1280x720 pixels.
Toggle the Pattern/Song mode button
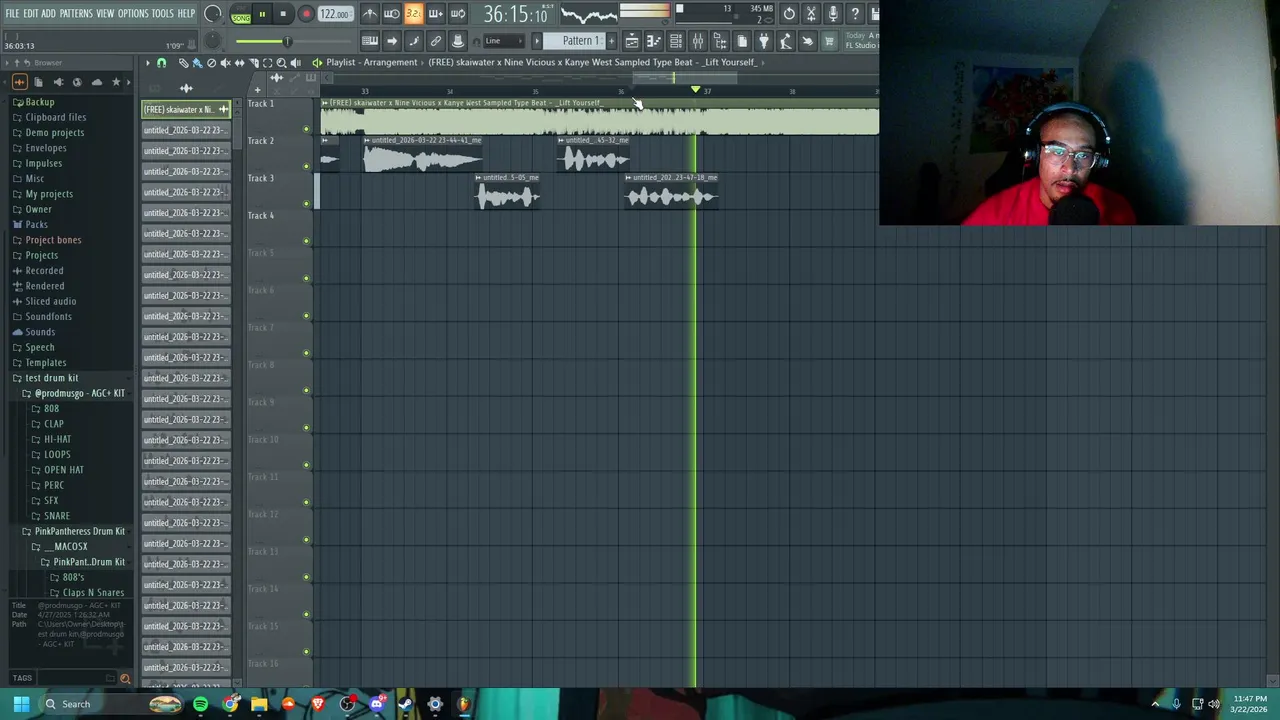point(240,15)
